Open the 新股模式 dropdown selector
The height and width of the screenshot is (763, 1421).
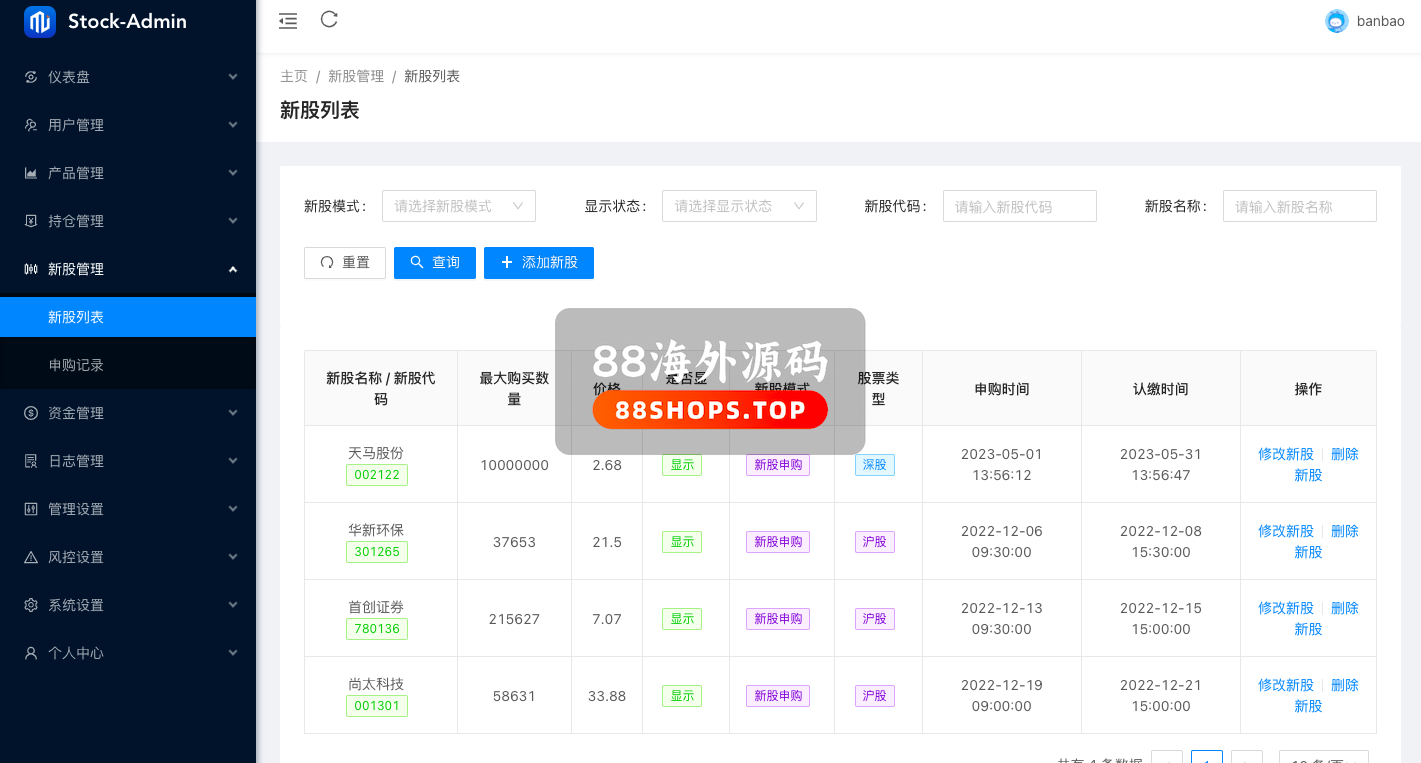click(458, 206)
